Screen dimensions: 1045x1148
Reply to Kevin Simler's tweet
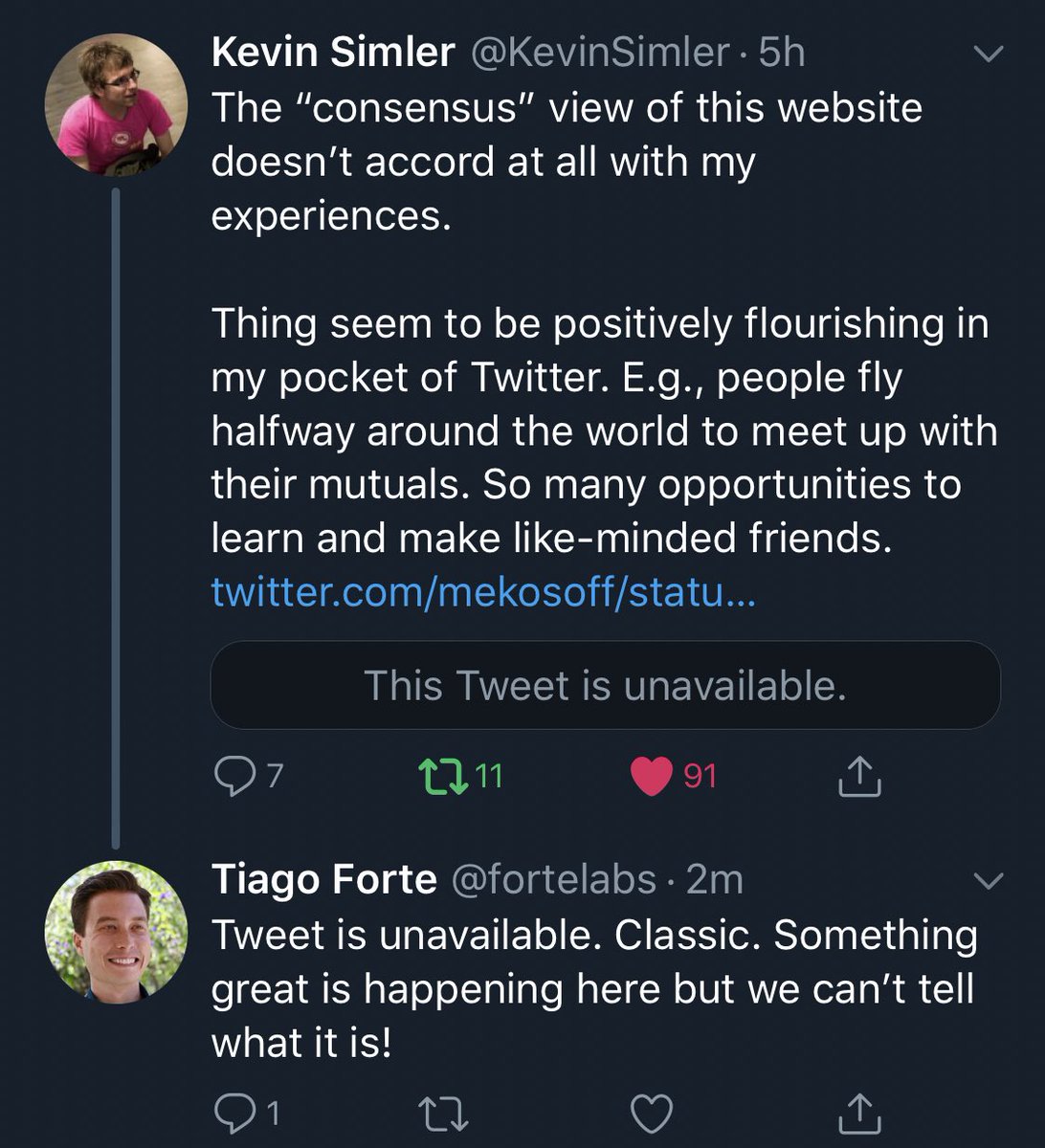(x=231, y=776)
